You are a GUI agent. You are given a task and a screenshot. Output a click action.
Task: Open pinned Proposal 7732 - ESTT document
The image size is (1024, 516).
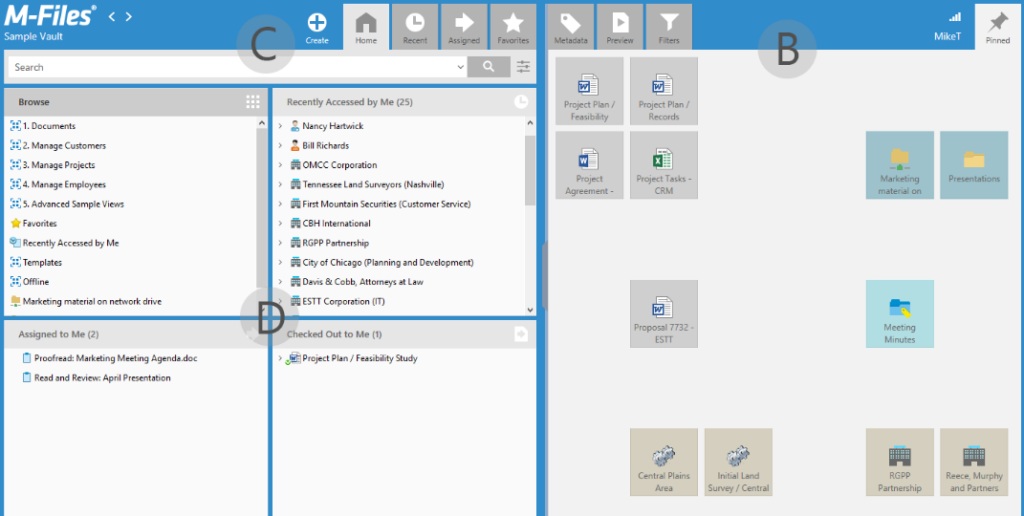click(664, 314)
